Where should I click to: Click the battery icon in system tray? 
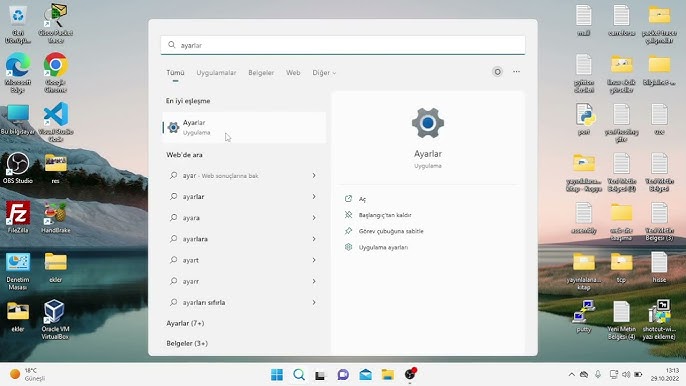(638, 375)
